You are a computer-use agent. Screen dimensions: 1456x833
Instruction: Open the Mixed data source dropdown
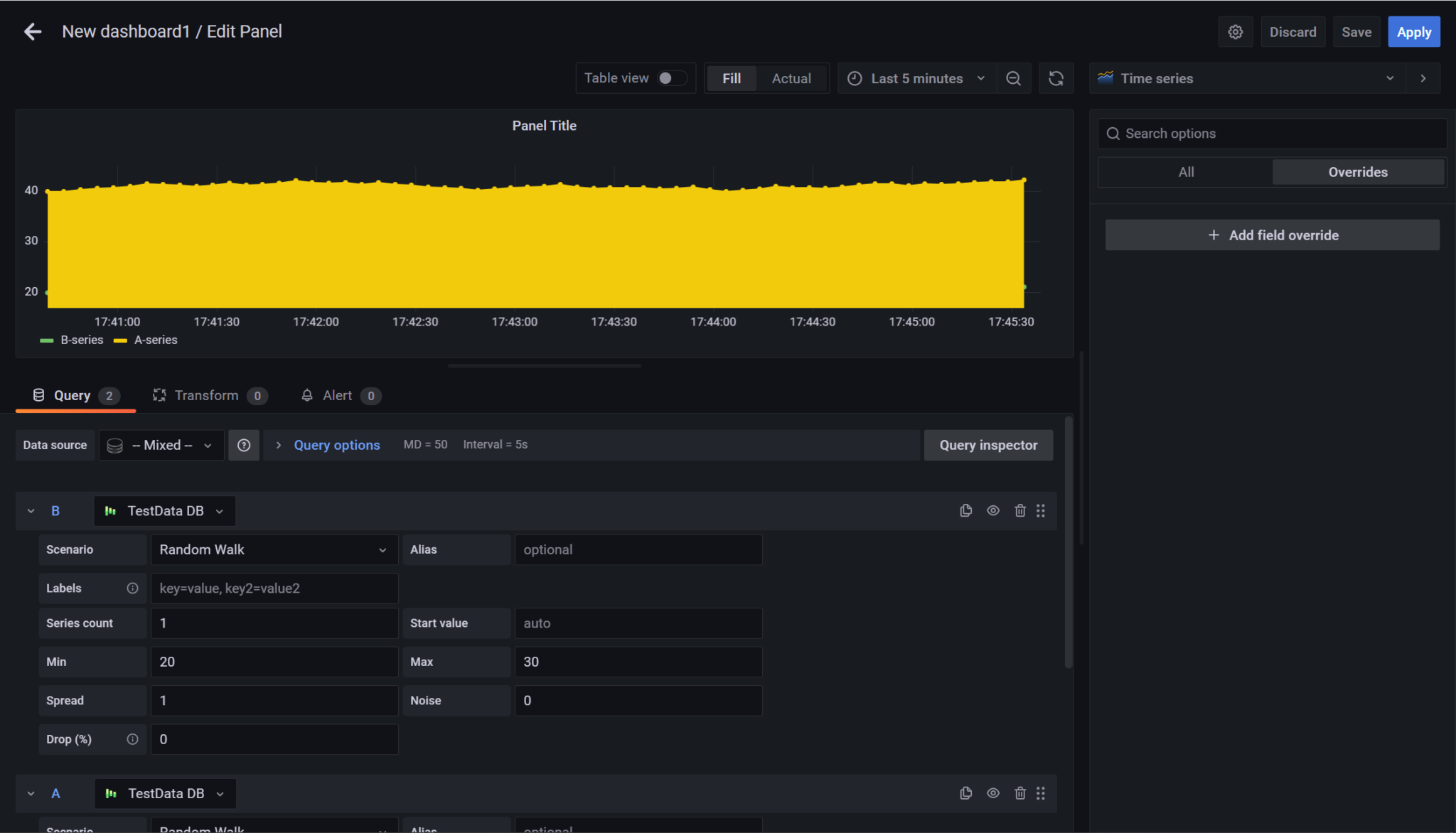(161, 445)
